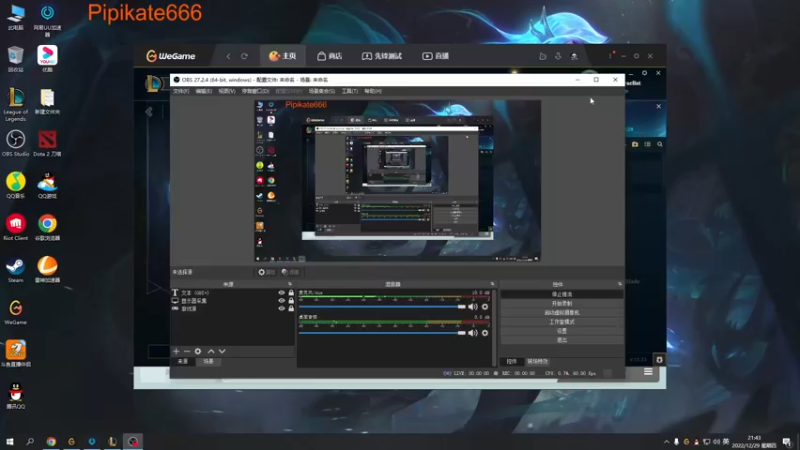The width and height of the screenshot is (800, 450).
Task: Open the 文件(F) menu in OBS
Action: coord(181,91)
